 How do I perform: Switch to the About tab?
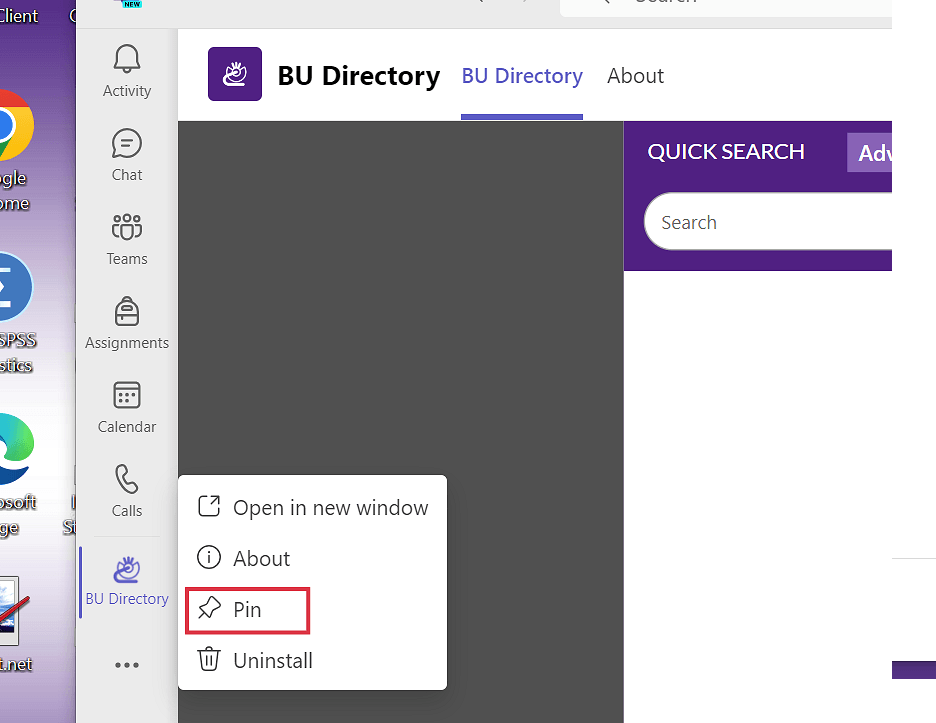click(635, 76)
